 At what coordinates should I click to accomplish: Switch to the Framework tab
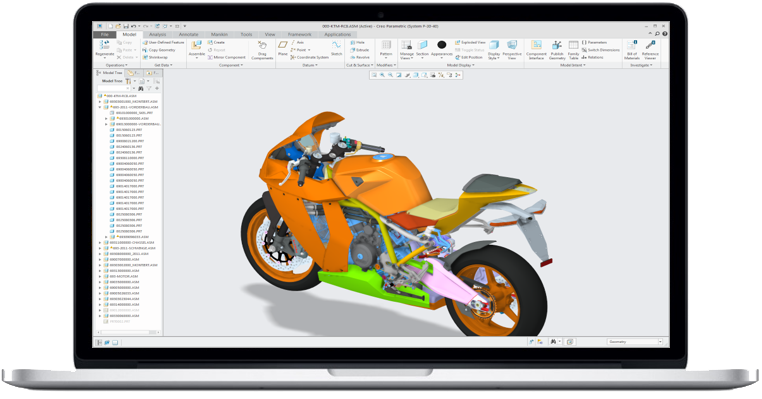point(299,35)
